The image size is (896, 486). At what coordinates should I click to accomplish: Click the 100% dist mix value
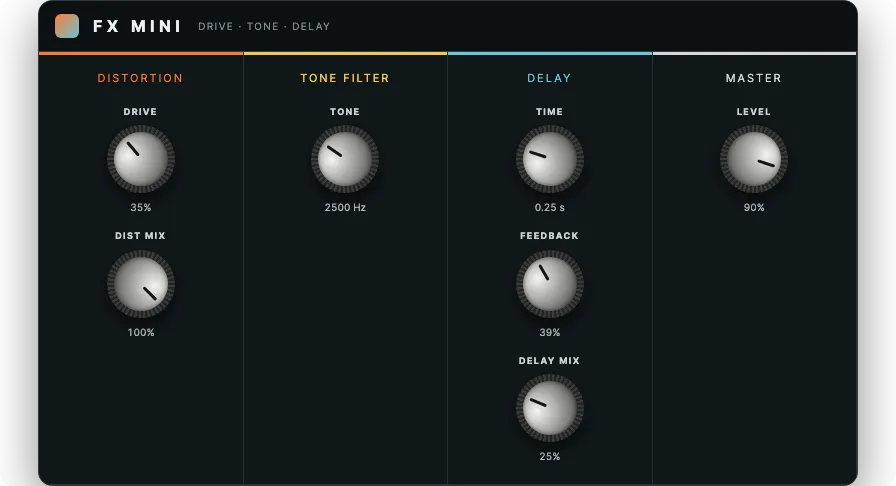point(141,332)
